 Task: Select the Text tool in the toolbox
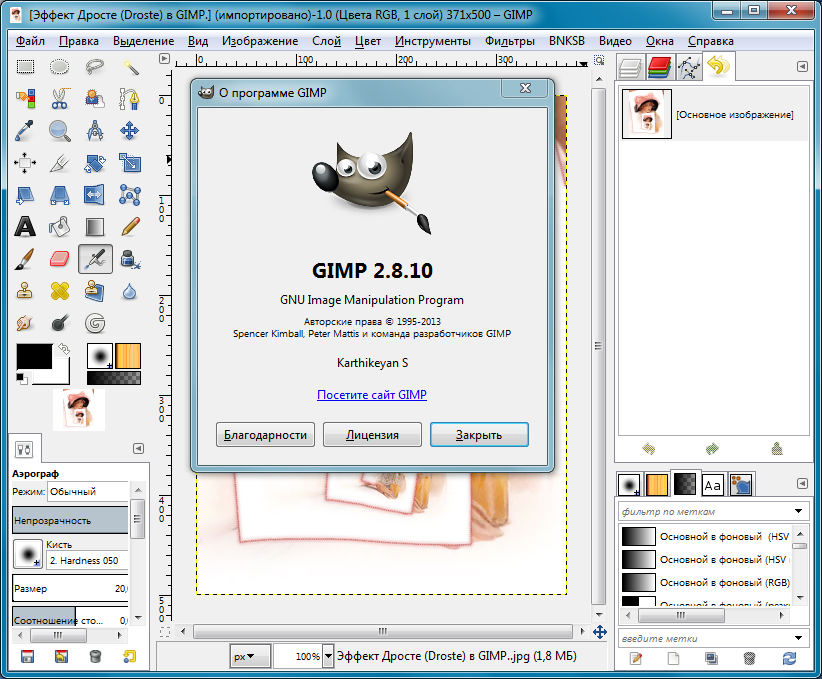pyautogui.click(x=25, y=226)
